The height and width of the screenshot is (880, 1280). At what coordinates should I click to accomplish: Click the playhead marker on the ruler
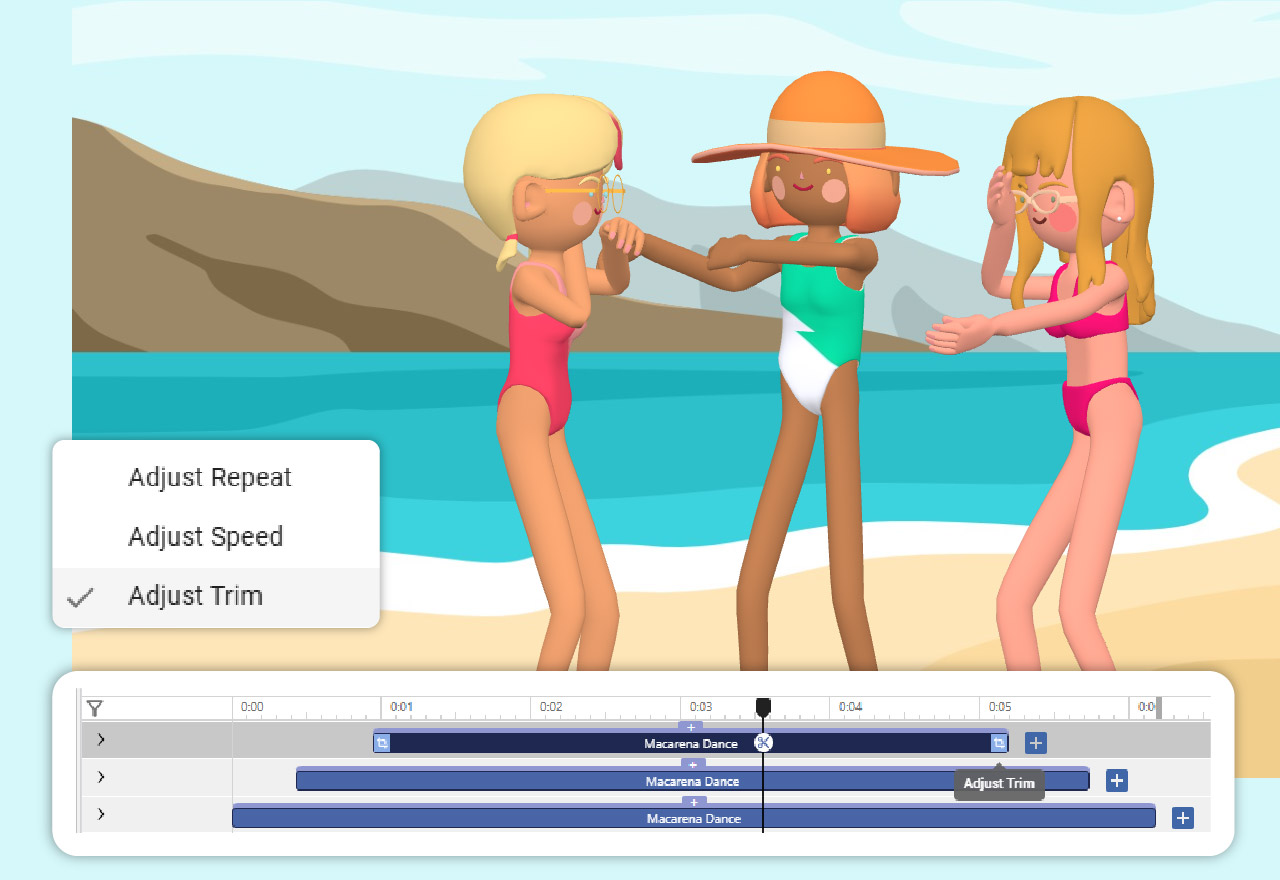click(763, 707)
